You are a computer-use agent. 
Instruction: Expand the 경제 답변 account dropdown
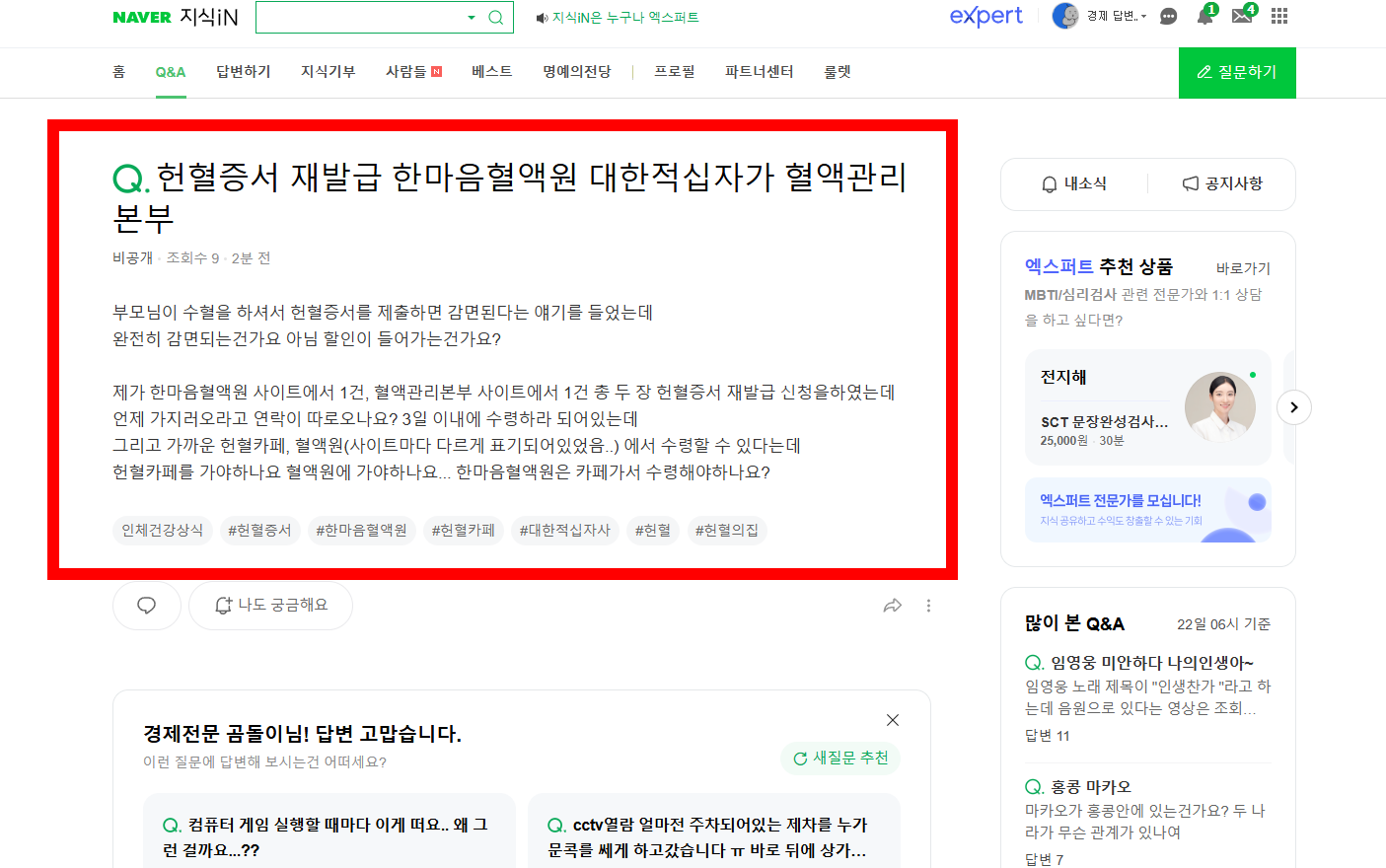pos(1117,16)
